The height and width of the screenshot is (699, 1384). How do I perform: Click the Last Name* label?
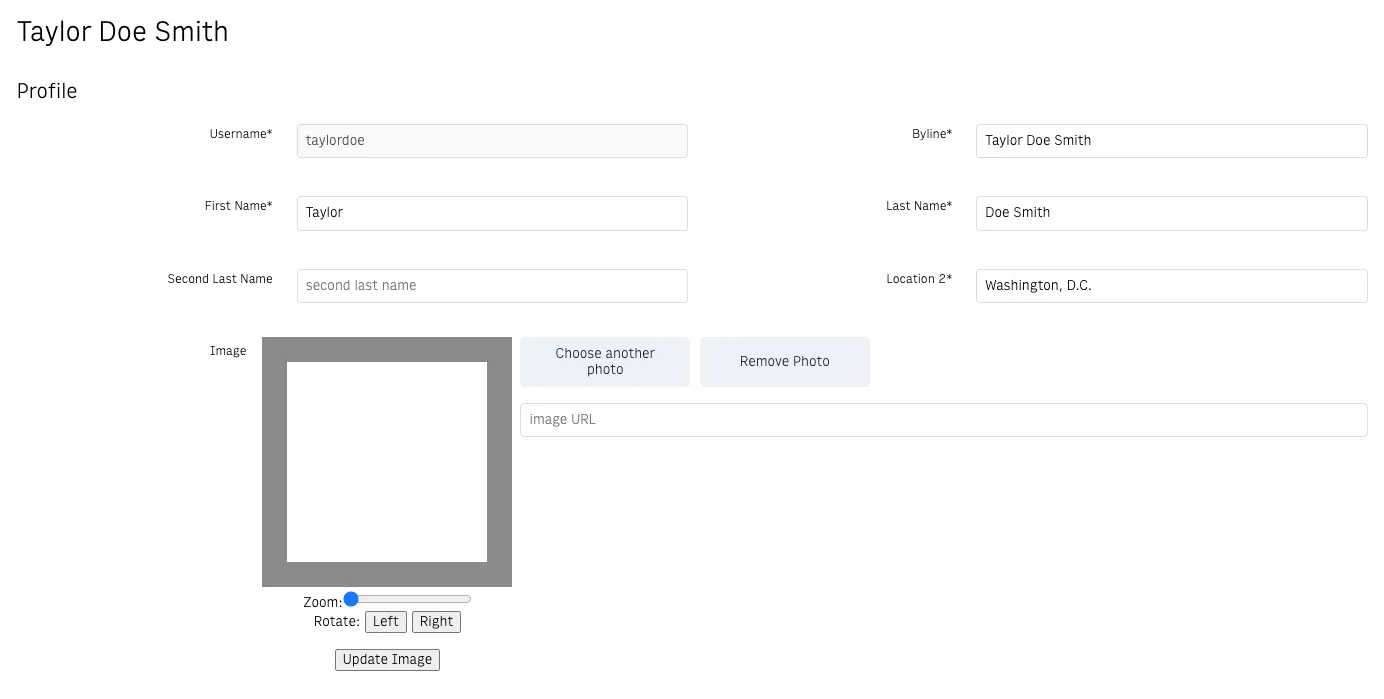coord(919,206)
